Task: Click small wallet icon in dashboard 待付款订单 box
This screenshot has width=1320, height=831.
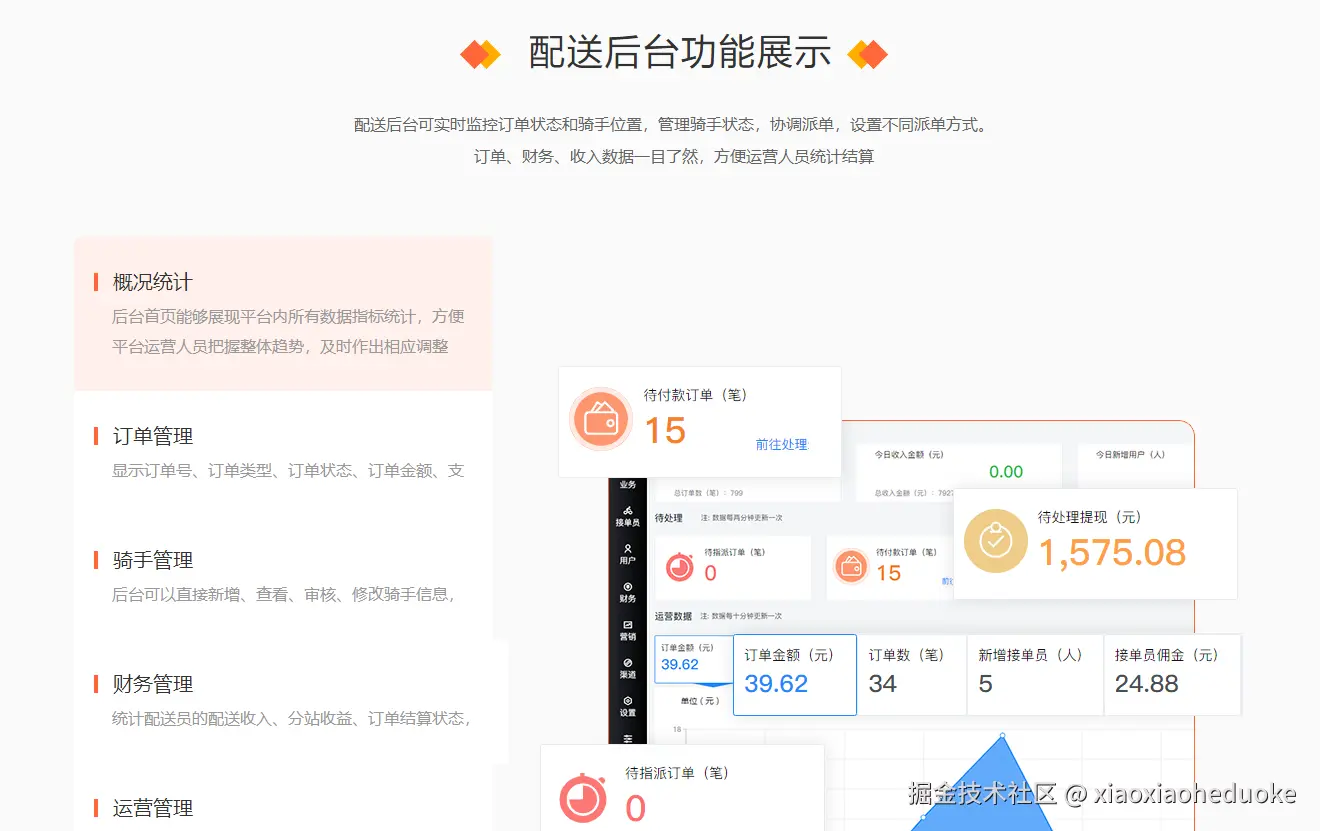Action: (851, 566)
